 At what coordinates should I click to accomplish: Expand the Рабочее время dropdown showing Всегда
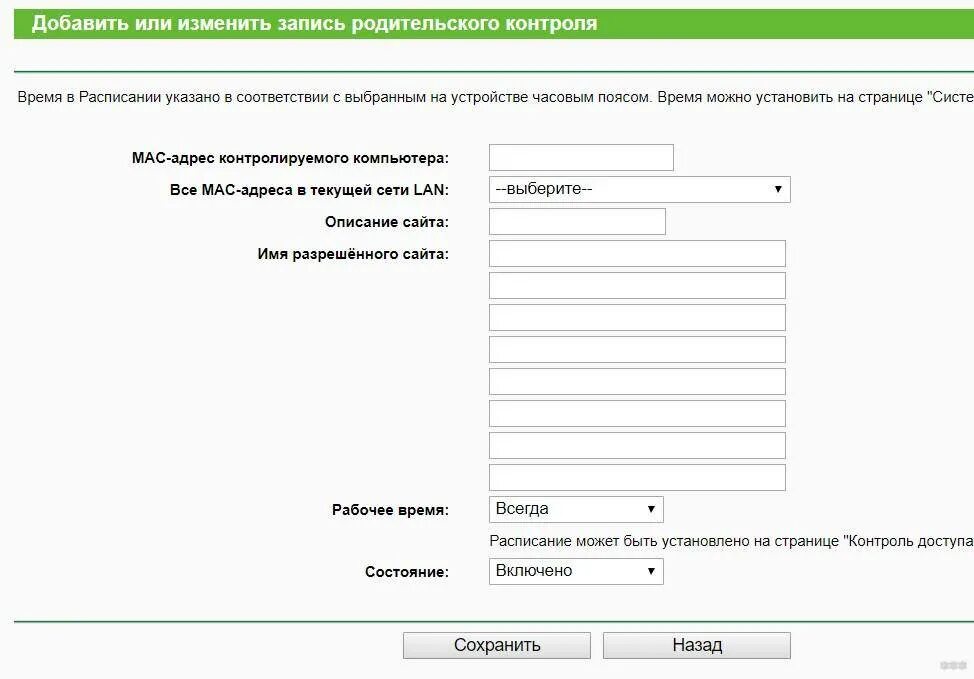click(576, 509)
